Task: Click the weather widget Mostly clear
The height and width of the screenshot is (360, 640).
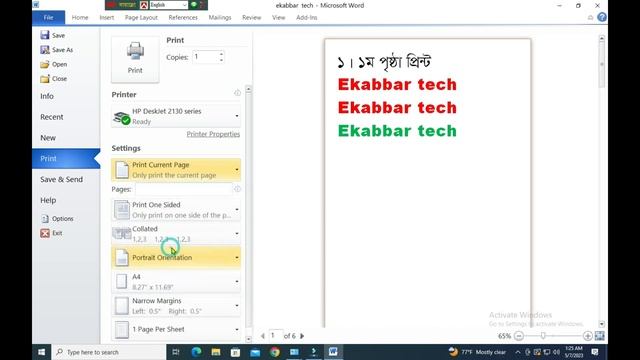Action: click(x=477, y=352)
